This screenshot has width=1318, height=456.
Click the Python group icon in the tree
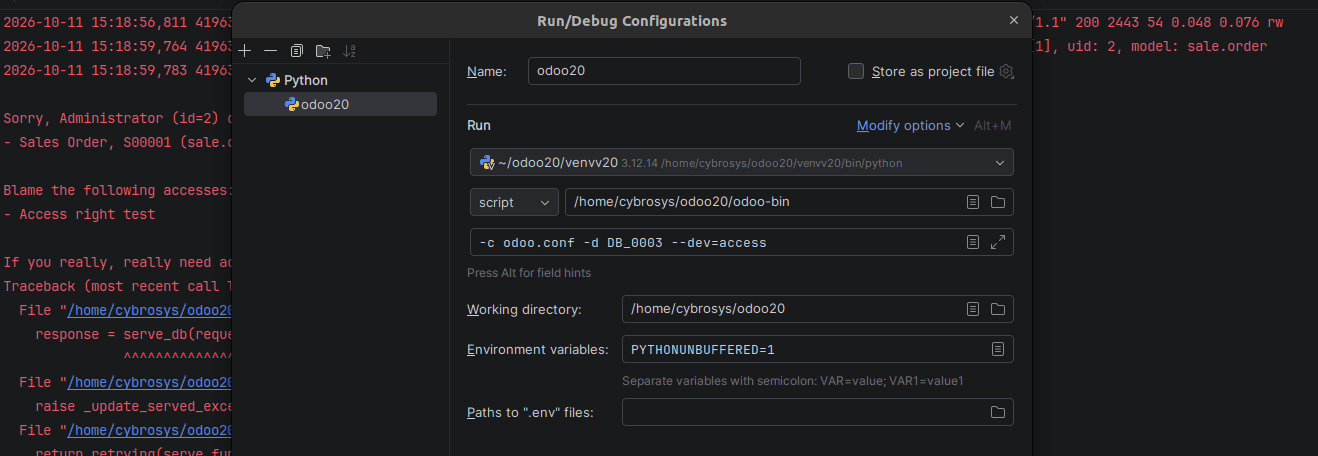click(x=272, y=80)
